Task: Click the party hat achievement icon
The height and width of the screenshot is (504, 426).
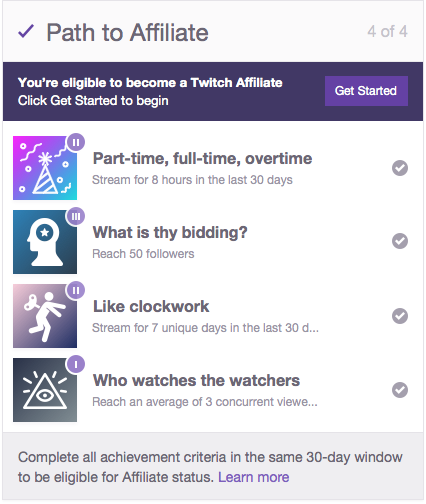Action: [x=45, y=168]
